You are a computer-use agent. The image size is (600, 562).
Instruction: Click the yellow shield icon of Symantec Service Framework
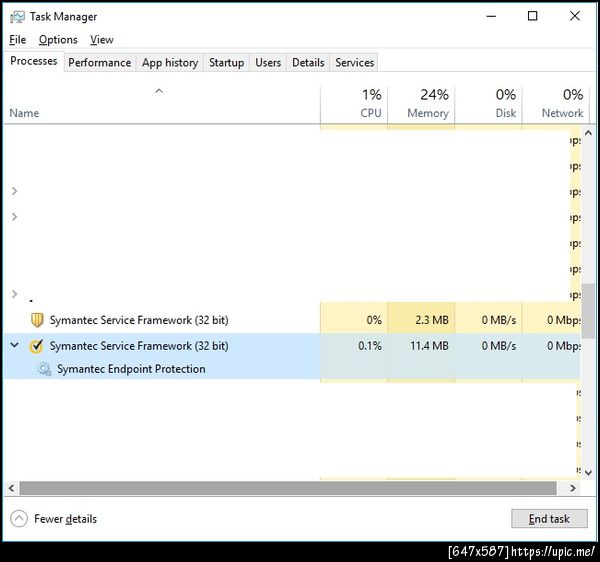tap(37, 320)
